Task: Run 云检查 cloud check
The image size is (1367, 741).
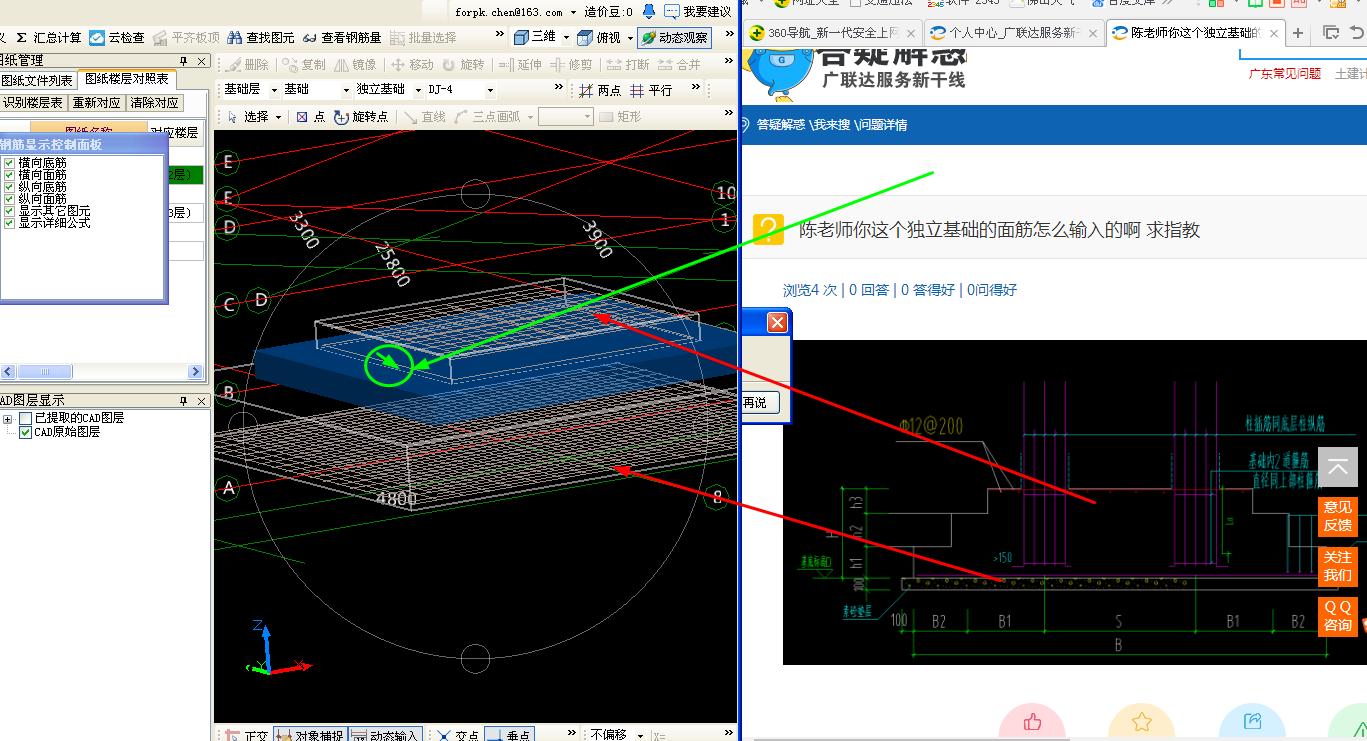Action: pyautogui.click(x=117, y=38)
